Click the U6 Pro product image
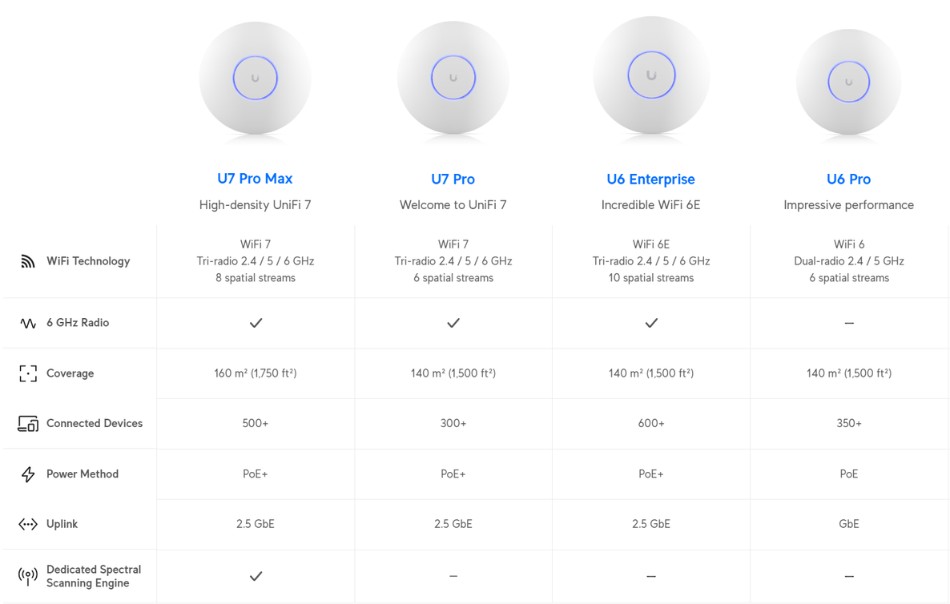This screenshot has height=604, width=950. (849, 82)
